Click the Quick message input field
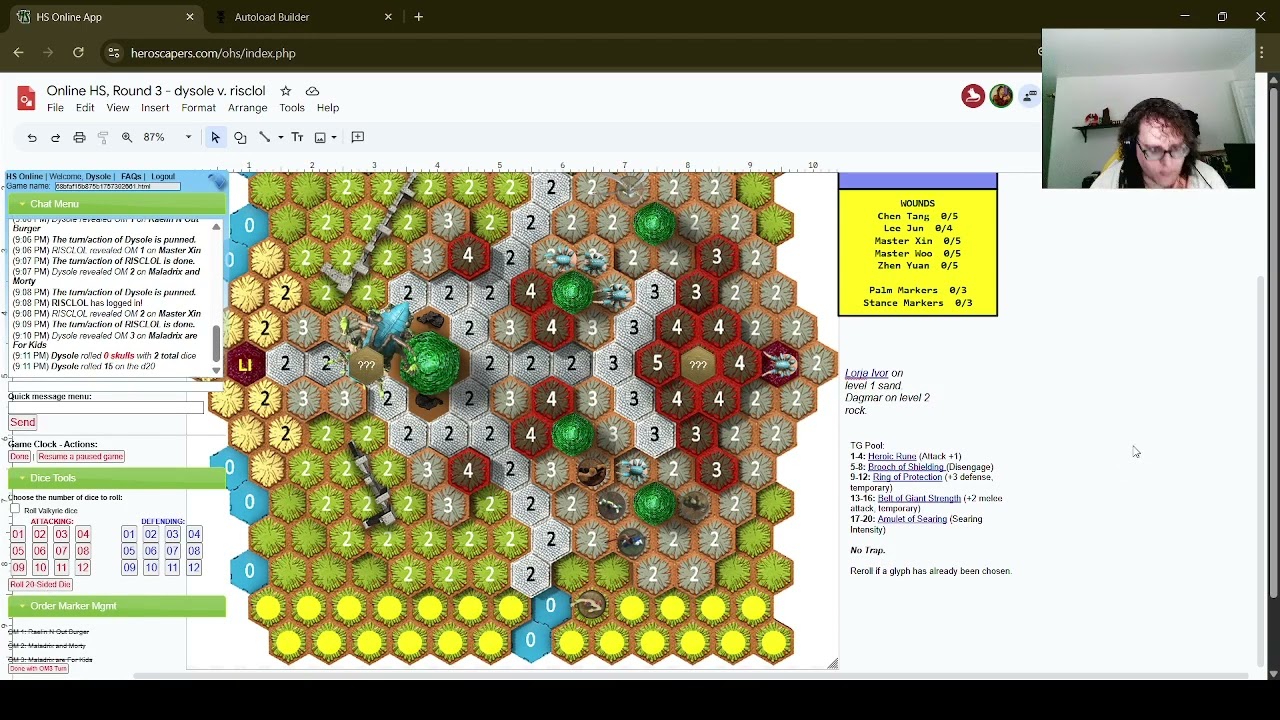Viewport: 1280px width, 720px height. pos(106,407)
